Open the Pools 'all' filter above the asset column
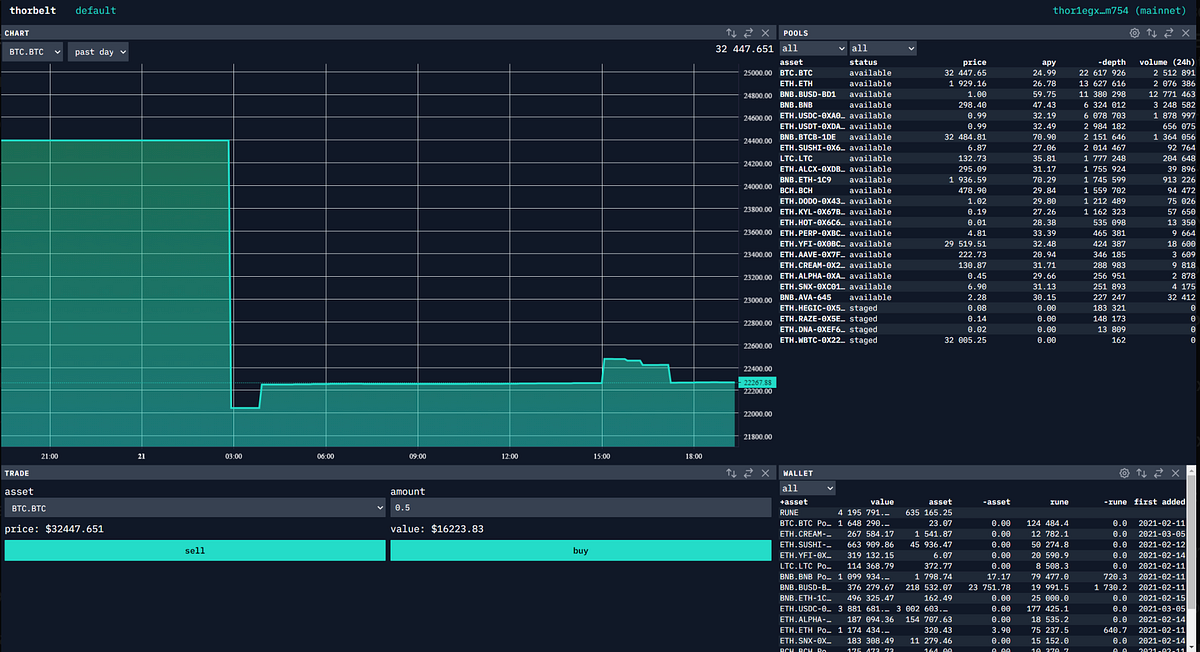1200x652 pixels. 813,48
